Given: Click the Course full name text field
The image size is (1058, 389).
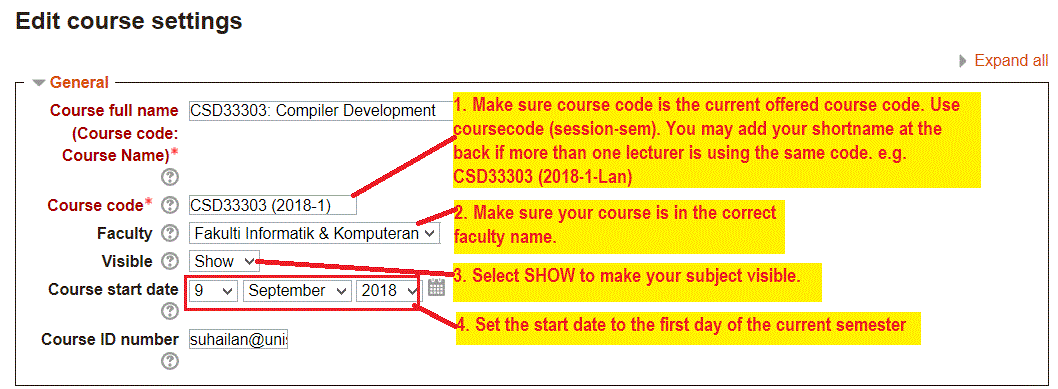Looking at the screenshot, I should 321,111.
